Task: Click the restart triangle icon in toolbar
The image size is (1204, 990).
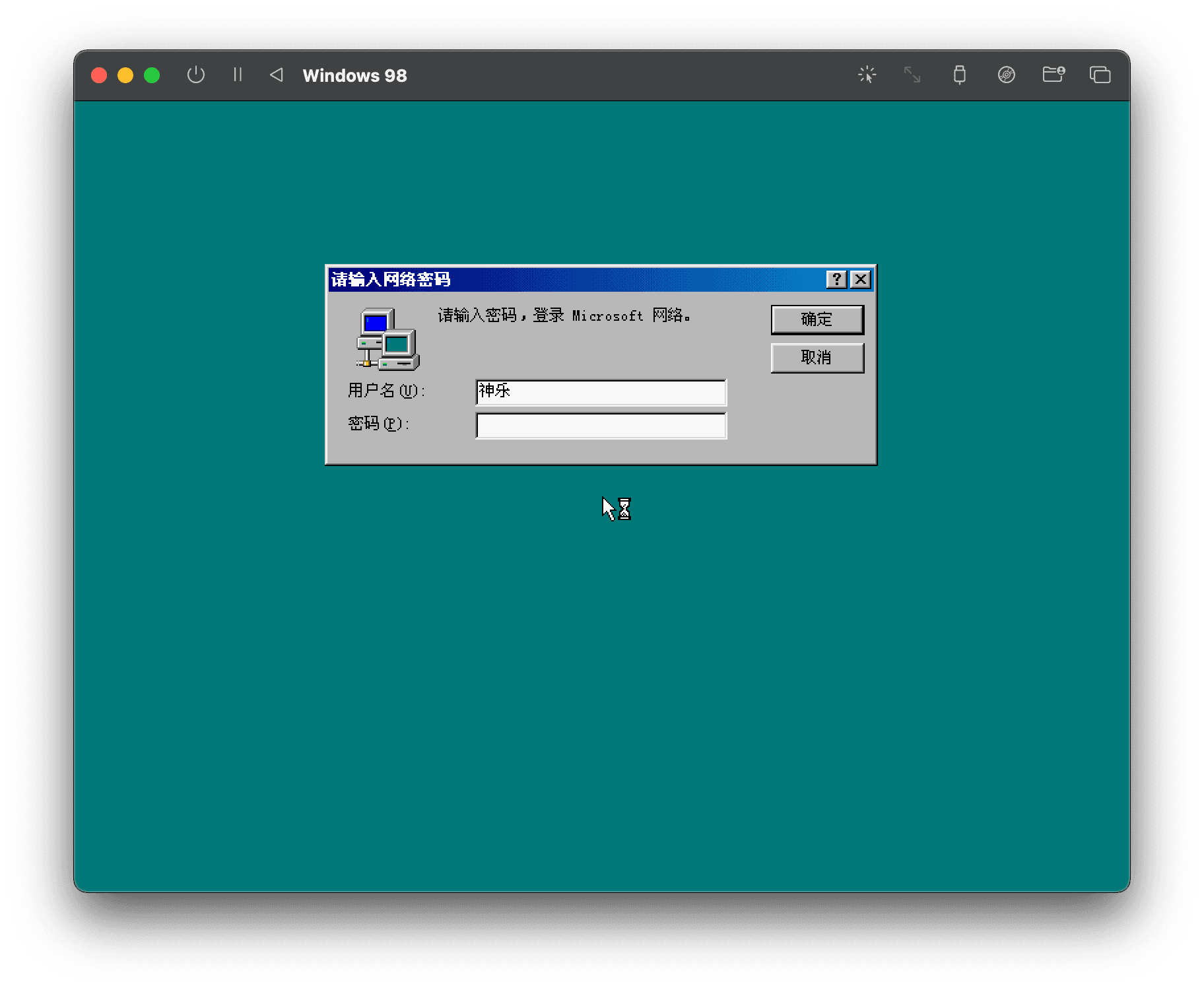Action: click(277, 75)
